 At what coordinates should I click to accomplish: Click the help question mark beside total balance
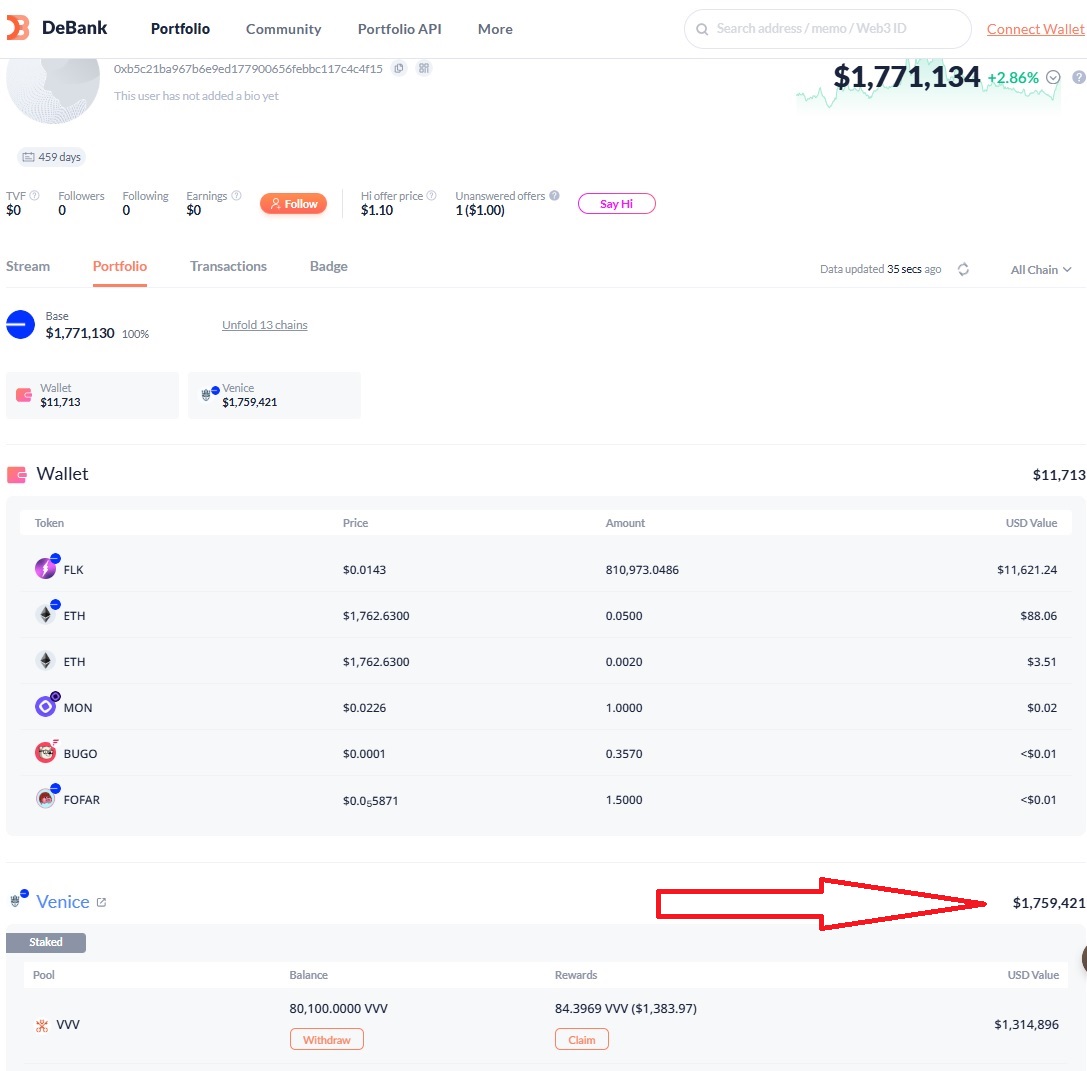[x=1079, y=77]
